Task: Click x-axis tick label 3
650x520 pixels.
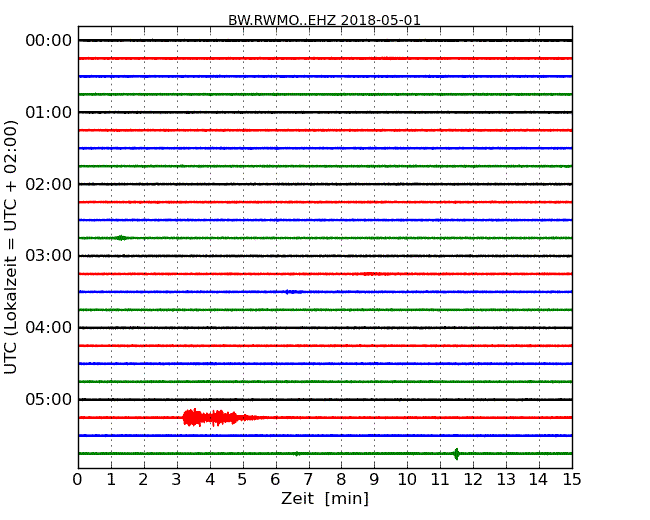Action: (177, 480)
